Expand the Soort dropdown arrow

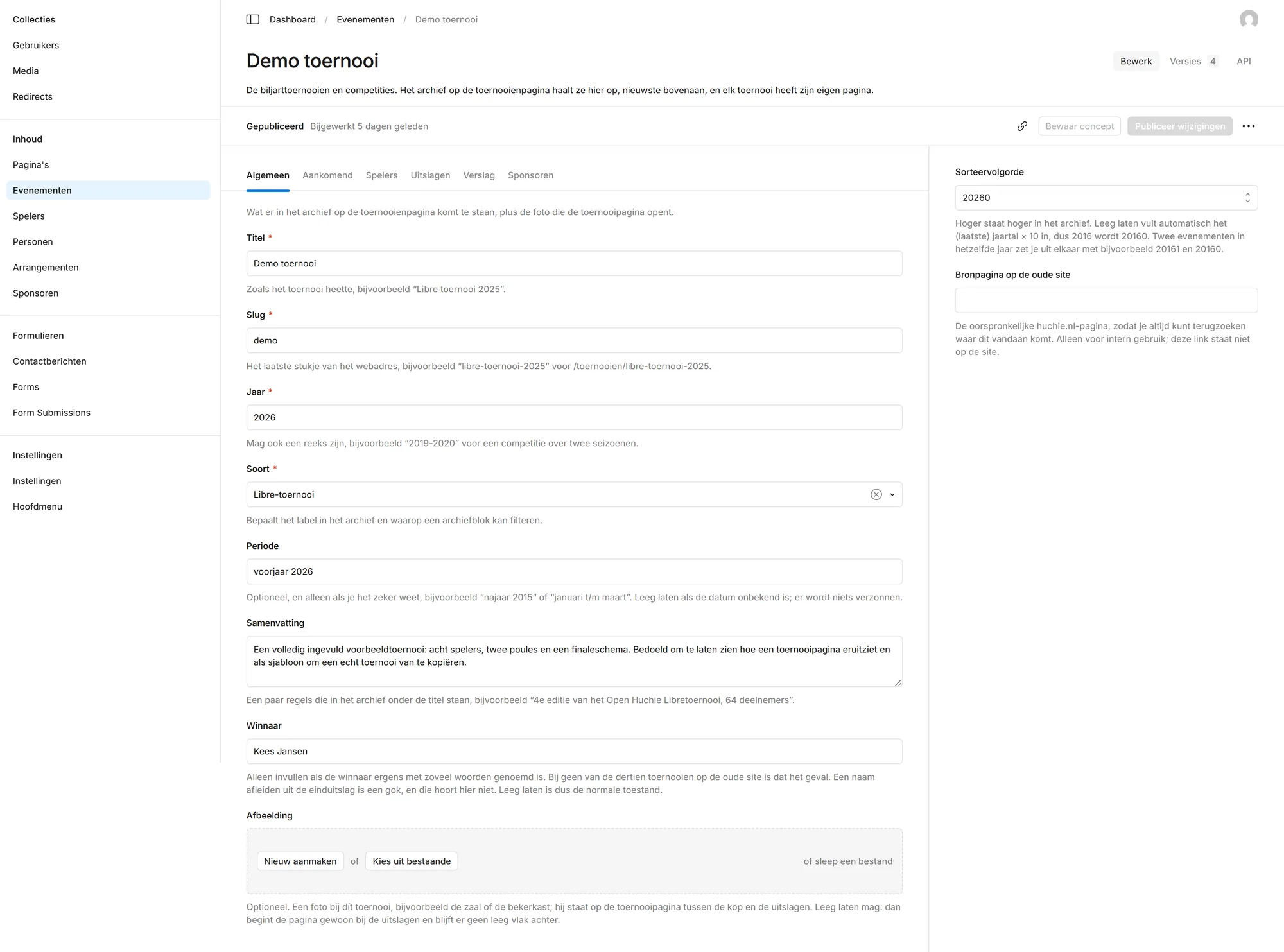(x=892, y=494)
